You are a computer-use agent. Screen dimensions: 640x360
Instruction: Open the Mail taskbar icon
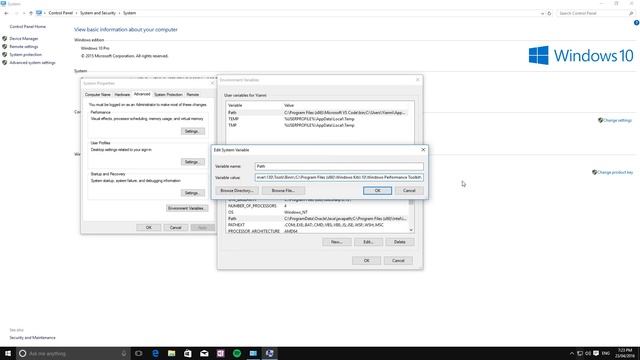tap(204, 353)
